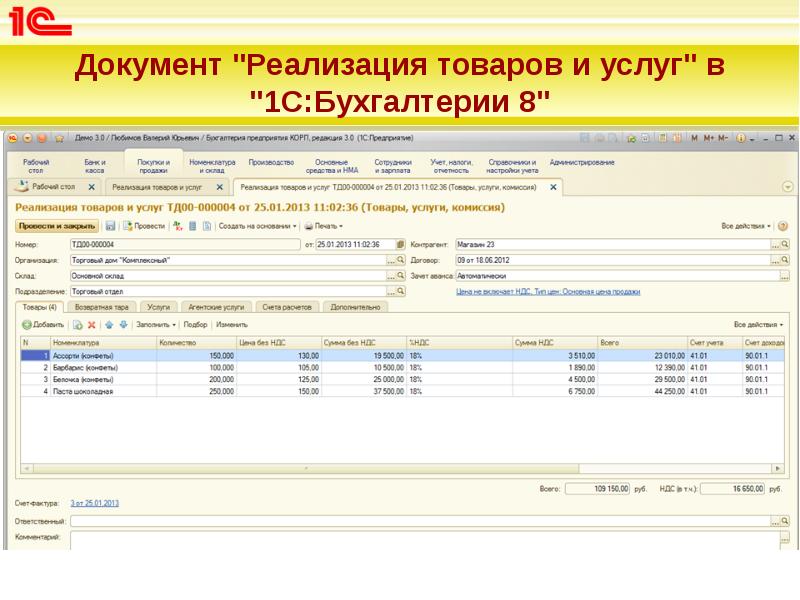Open invoice link 3 от 25.01.2013
This screenshot has height=600, width=800.
pyautogui.click(x=94, y=503)
